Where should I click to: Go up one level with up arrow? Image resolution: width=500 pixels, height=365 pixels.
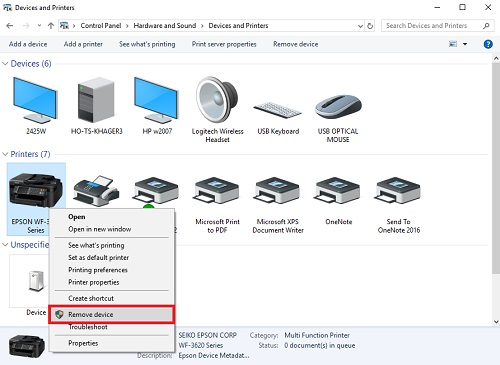51,26
